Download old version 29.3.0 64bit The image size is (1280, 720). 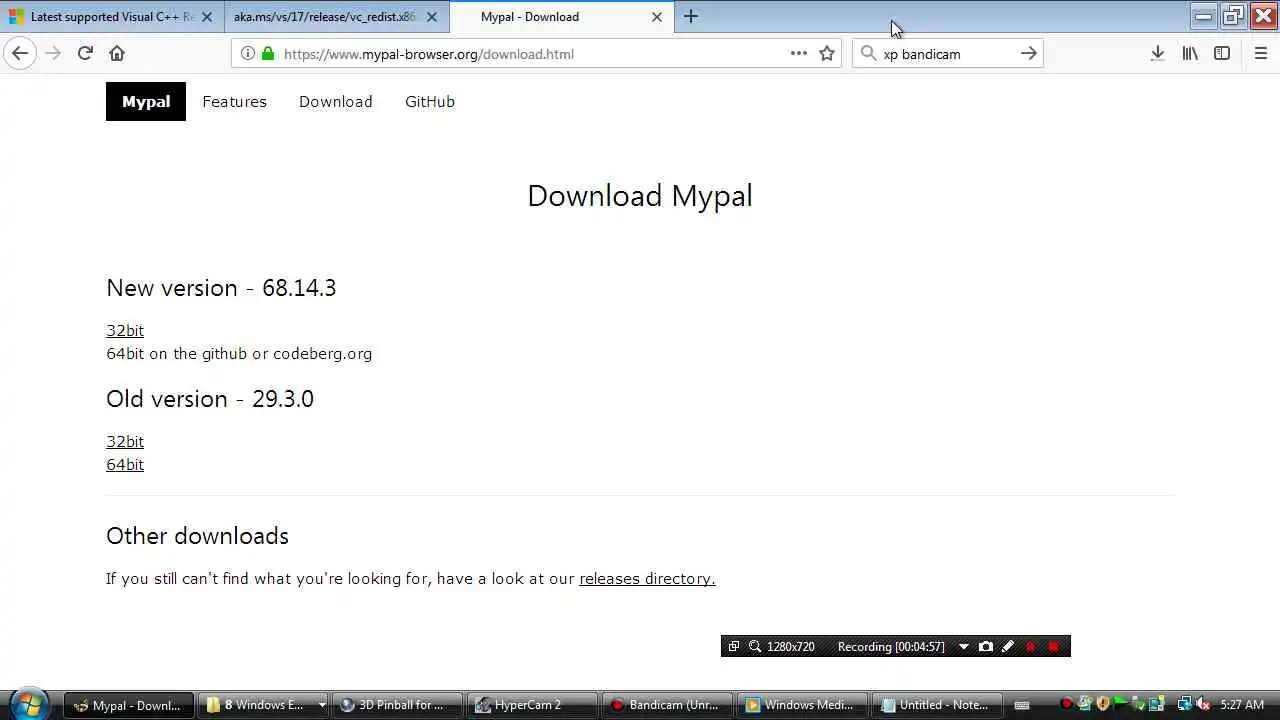125,464
